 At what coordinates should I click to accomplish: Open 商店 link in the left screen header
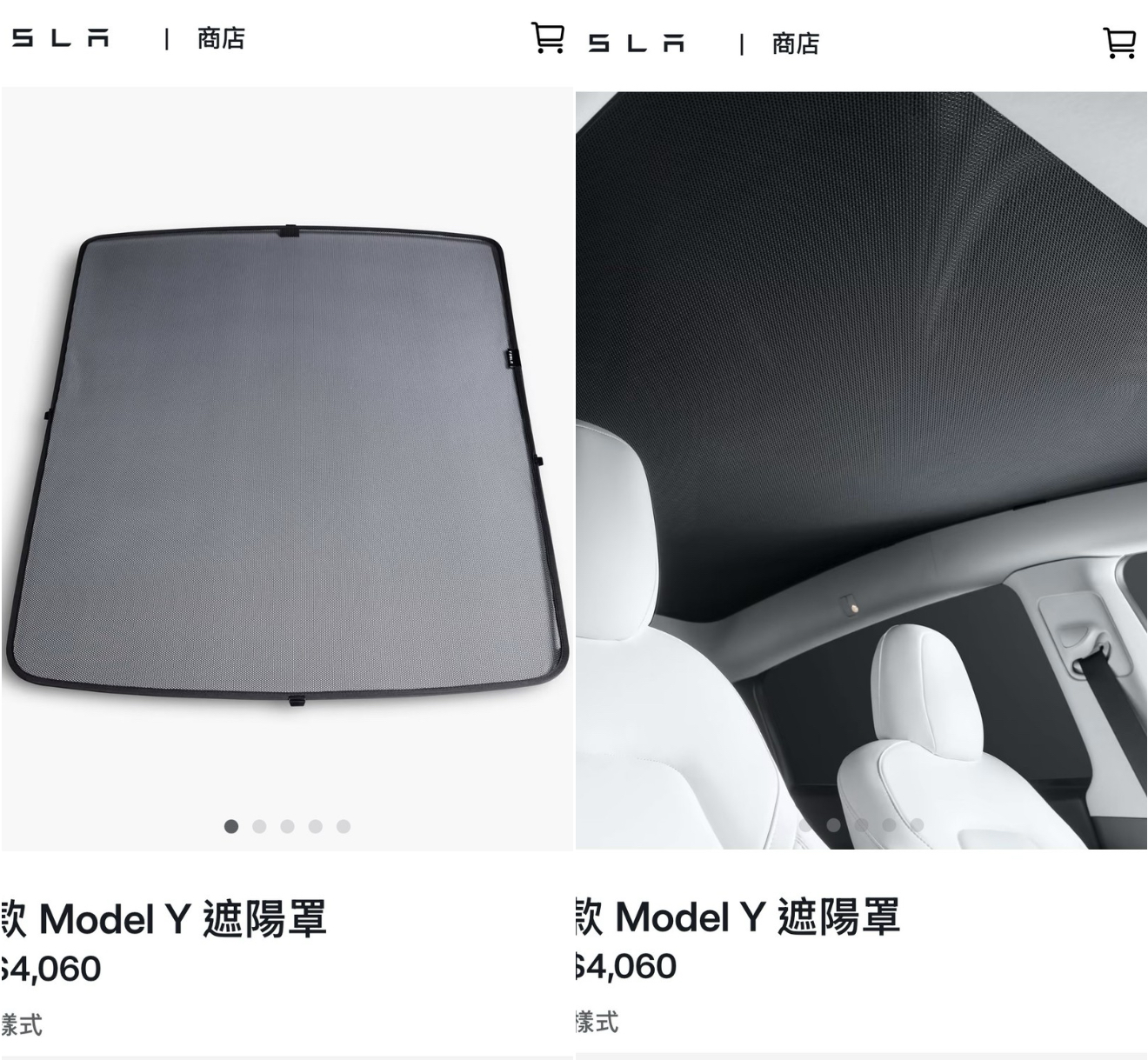coord(221,38)
